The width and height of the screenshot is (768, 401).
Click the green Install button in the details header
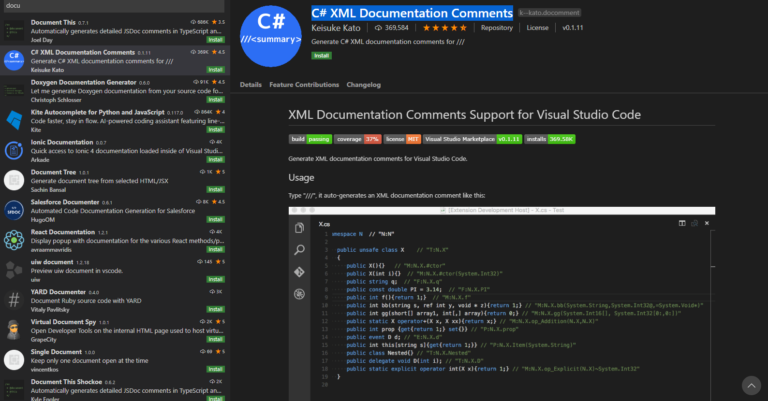coord(321,55)
